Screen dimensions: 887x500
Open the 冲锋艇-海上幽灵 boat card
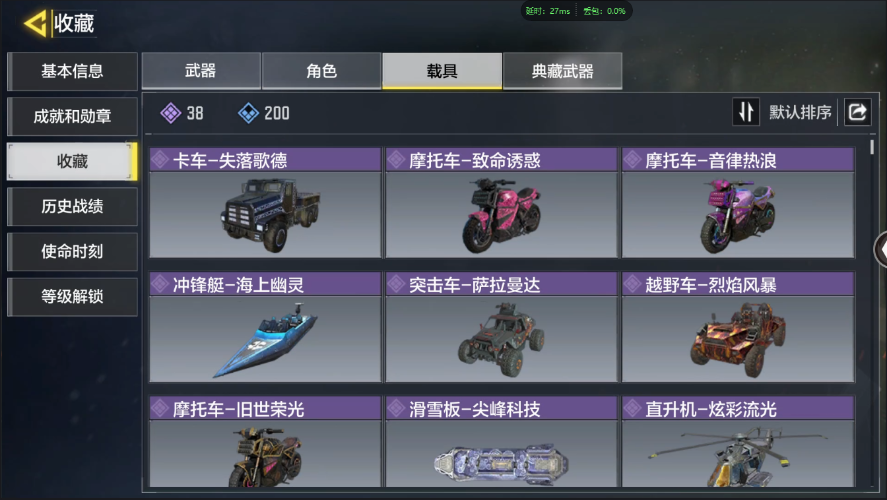(x=265, y=327)
